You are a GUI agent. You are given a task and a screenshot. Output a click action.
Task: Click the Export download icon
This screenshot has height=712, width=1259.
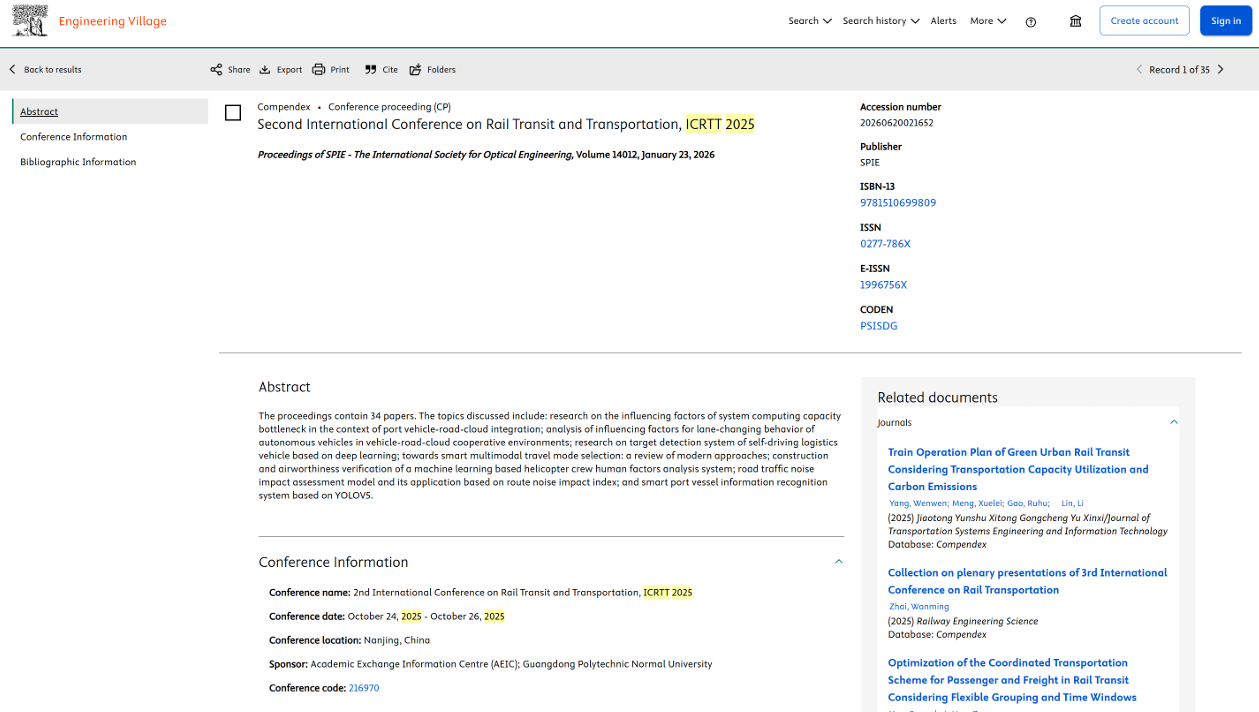[265, 70]
